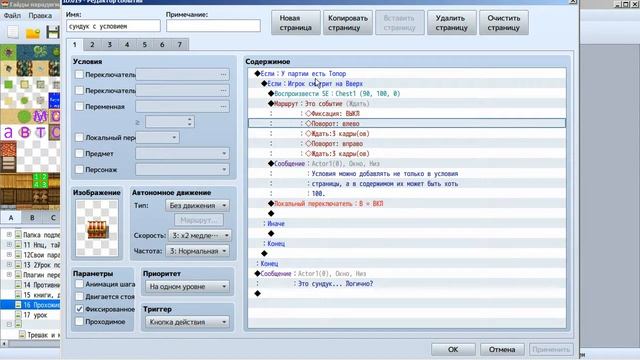Toggle Двигается стоя checkbox
Screen dimensions: 640x360
[x=79, y=296]
